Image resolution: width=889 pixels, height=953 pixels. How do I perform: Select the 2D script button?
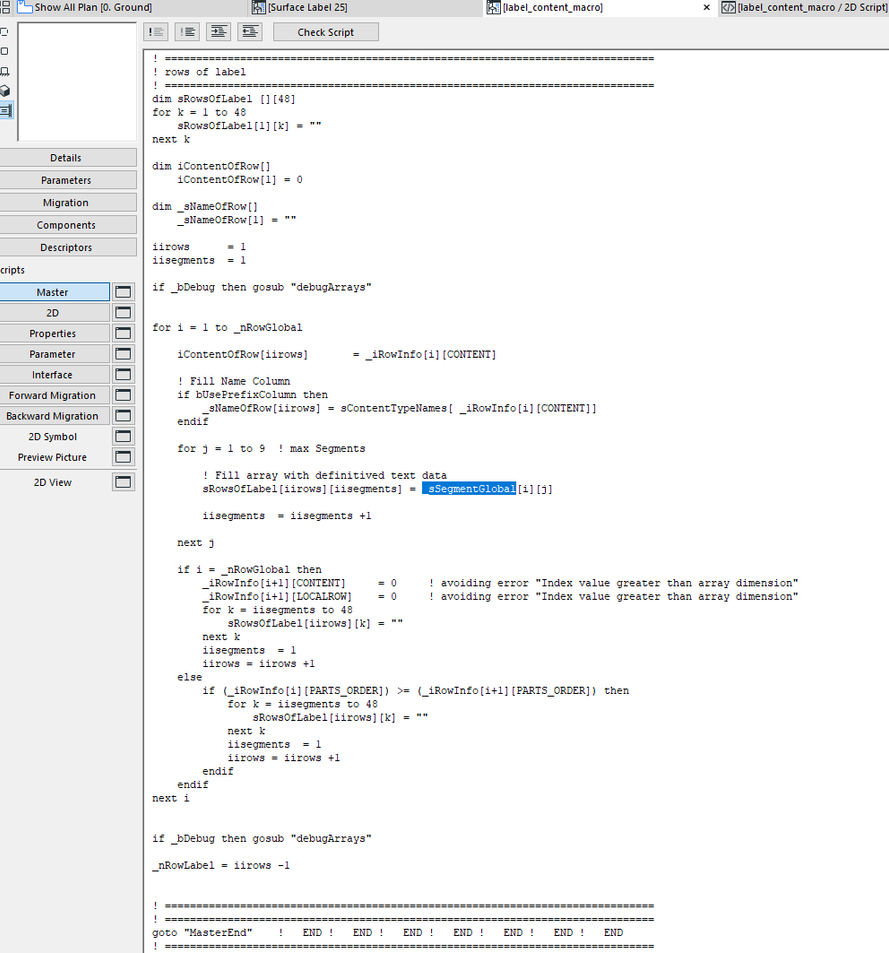53,313
